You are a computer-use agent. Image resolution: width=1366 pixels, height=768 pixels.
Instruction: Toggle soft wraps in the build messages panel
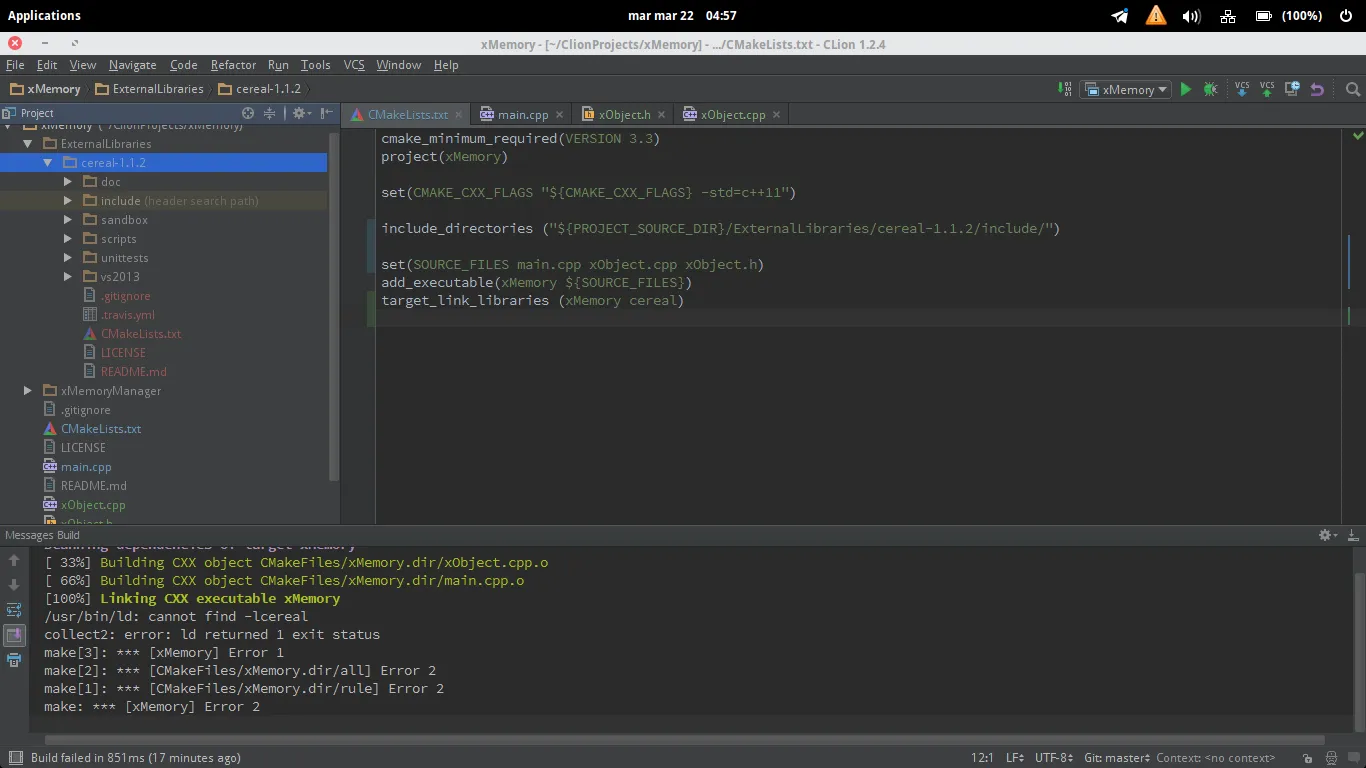pos(14,610)
